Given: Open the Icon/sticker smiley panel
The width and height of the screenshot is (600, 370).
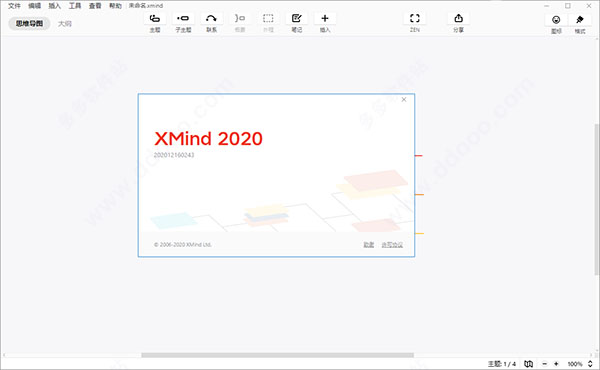Looking at the screenshot, I should [556, 20].
